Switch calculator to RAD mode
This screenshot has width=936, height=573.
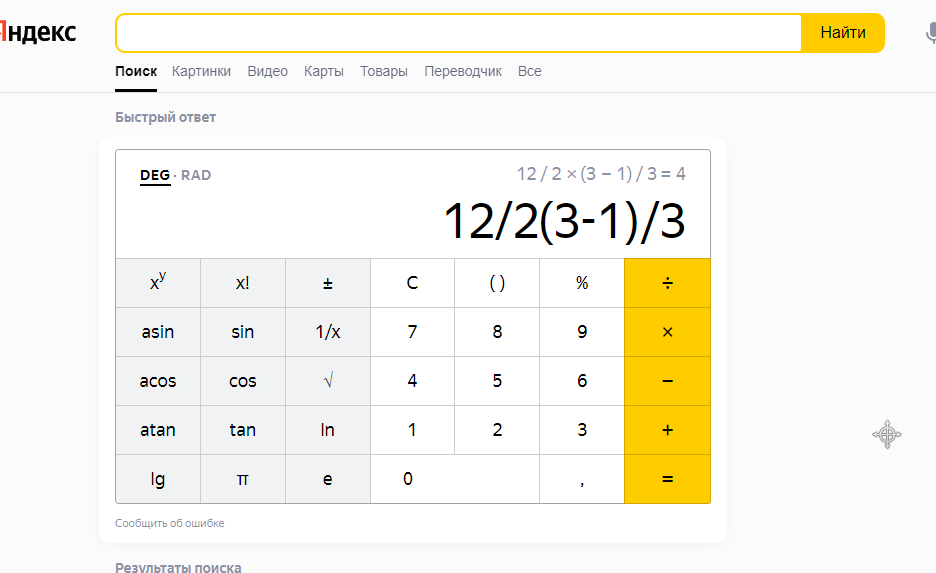point(196,175)
